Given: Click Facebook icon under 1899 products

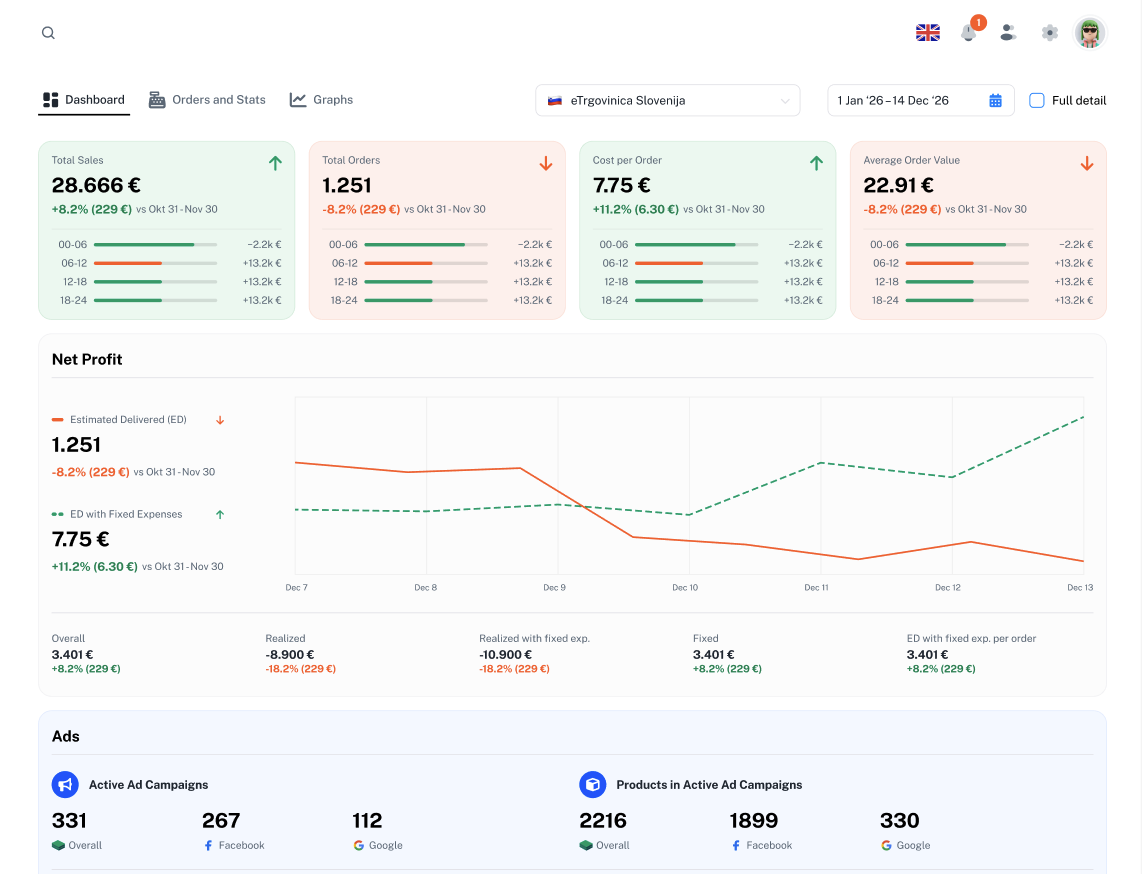Looking at the screenshot, I should [x=736, y=845].
